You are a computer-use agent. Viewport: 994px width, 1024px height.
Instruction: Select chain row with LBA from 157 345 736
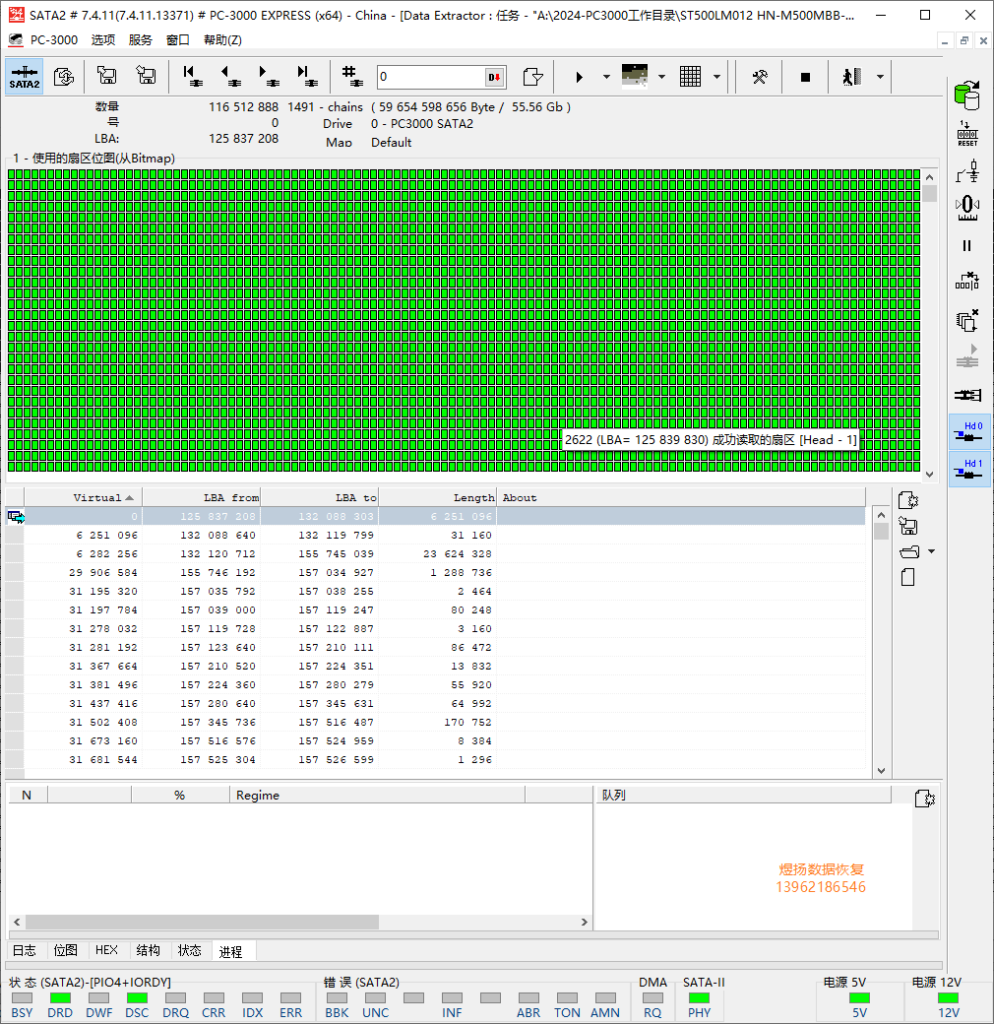[x=435, y=722]
